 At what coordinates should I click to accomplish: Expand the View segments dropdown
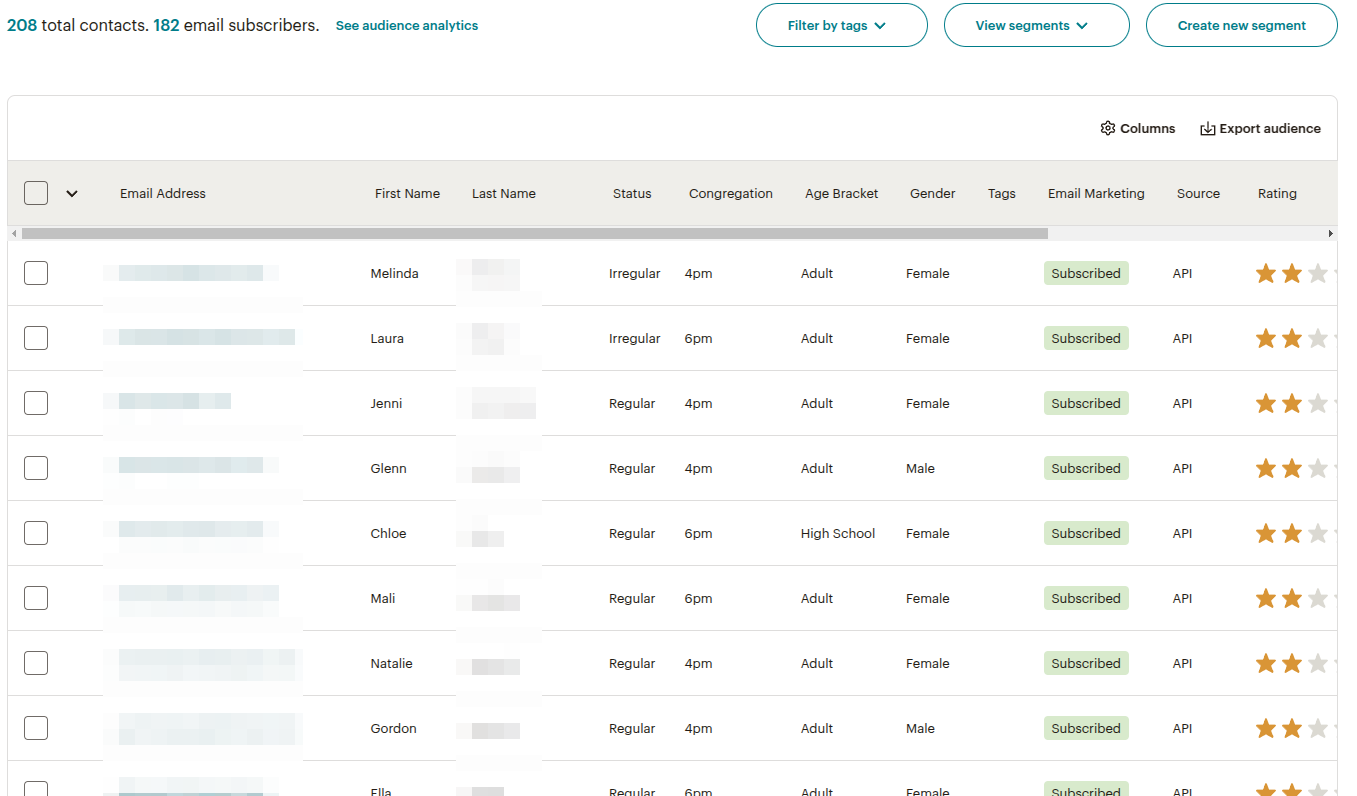[1036, 26]
